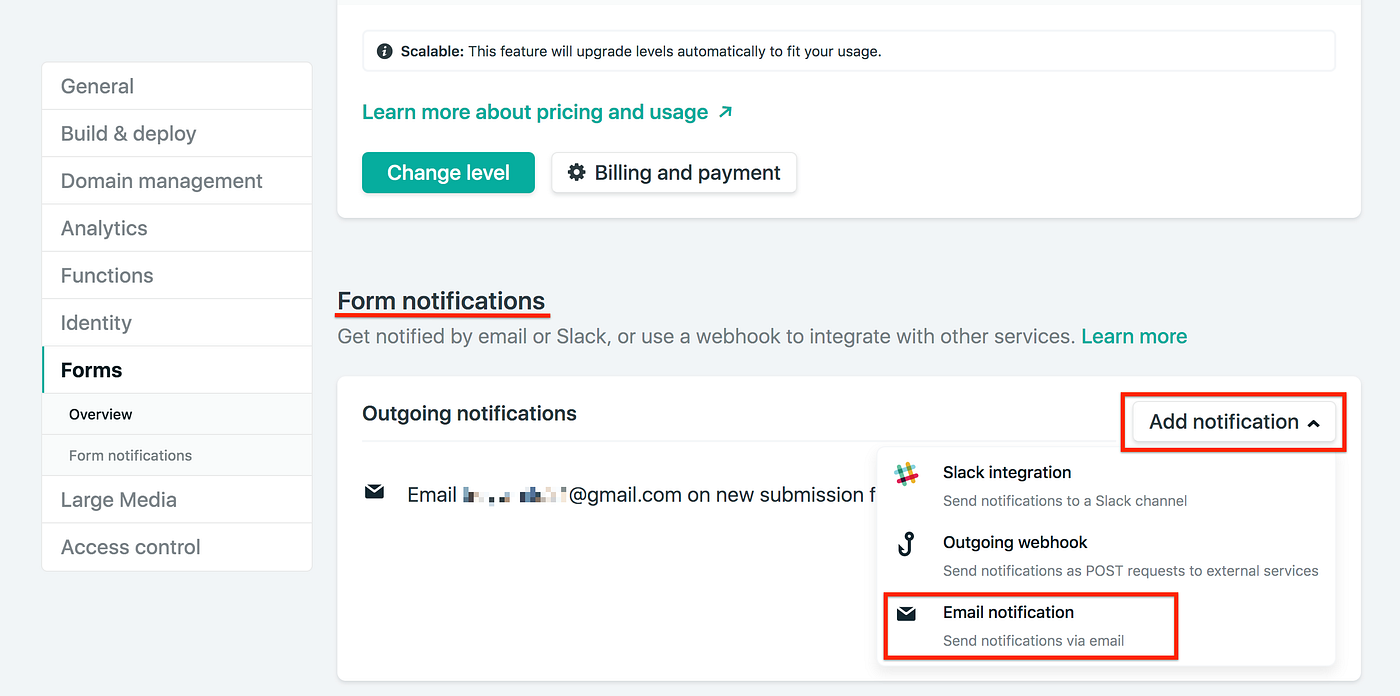Select Email notification from the dropdown
The image size is (1400, 696).
[1008, 612]
